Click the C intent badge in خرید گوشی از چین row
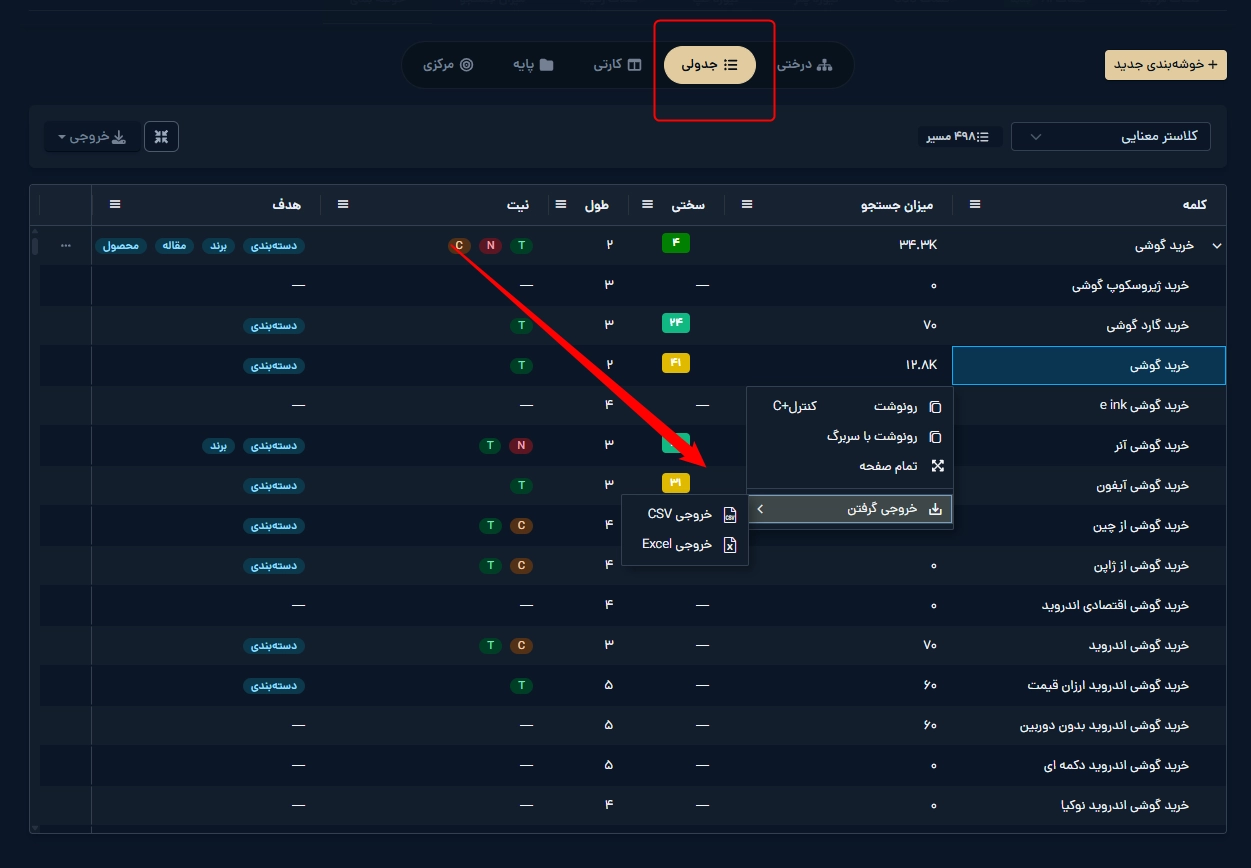1251x868 pixels. click(520, 525)
